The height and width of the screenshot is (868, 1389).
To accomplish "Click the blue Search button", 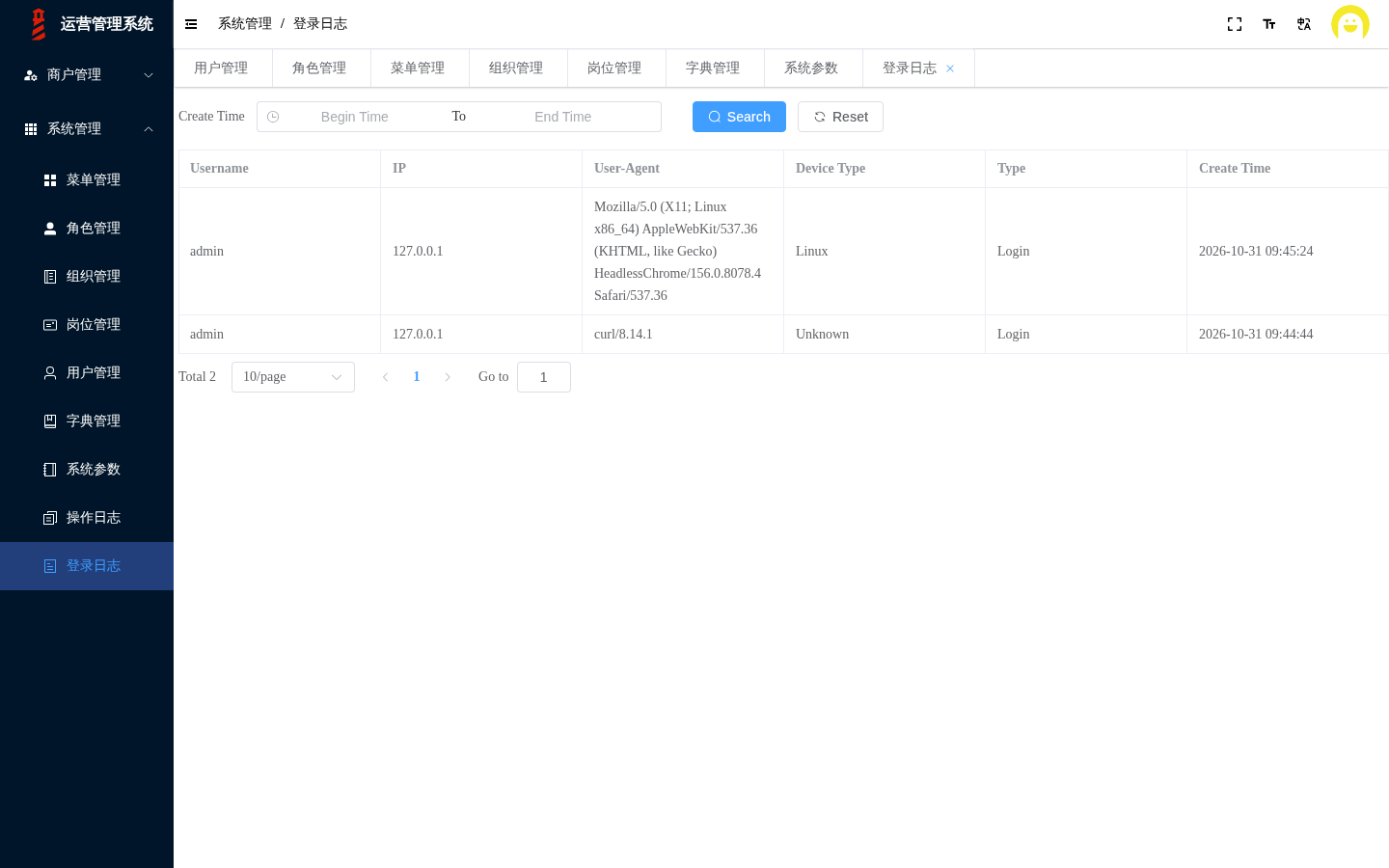I will tap(739, 117).
